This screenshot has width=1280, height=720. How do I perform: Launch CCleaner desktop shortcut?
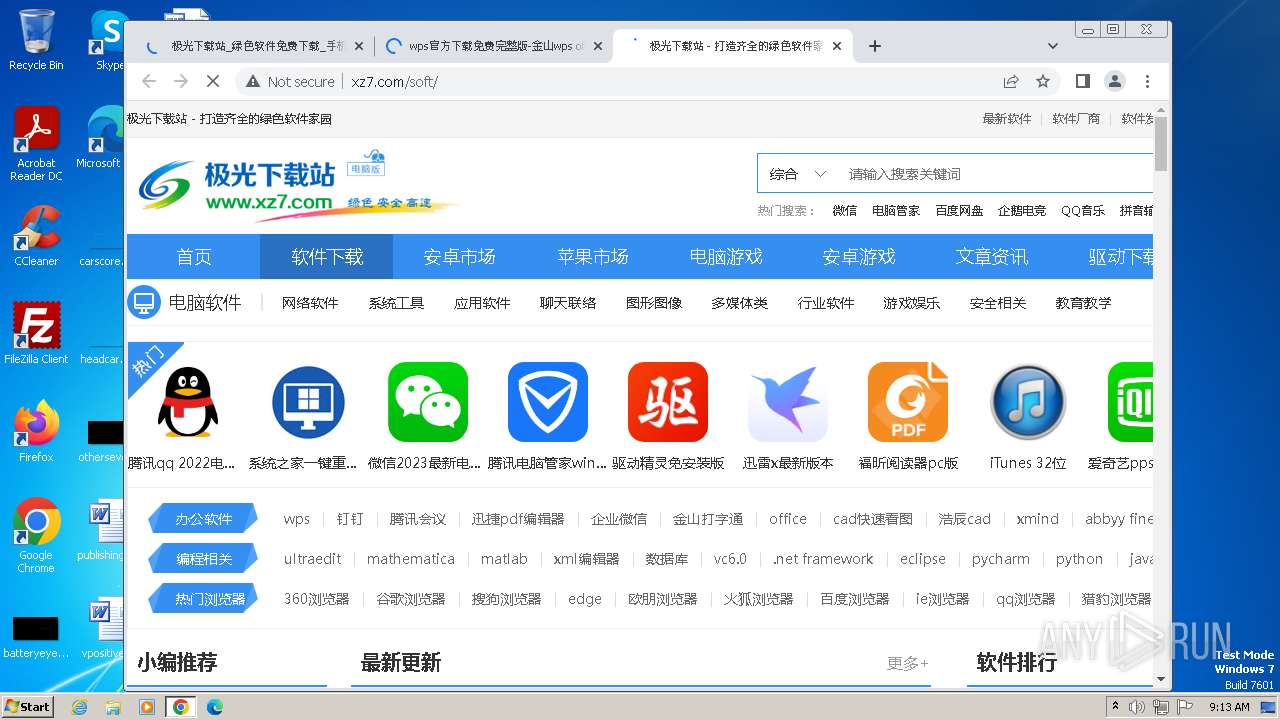36,237
